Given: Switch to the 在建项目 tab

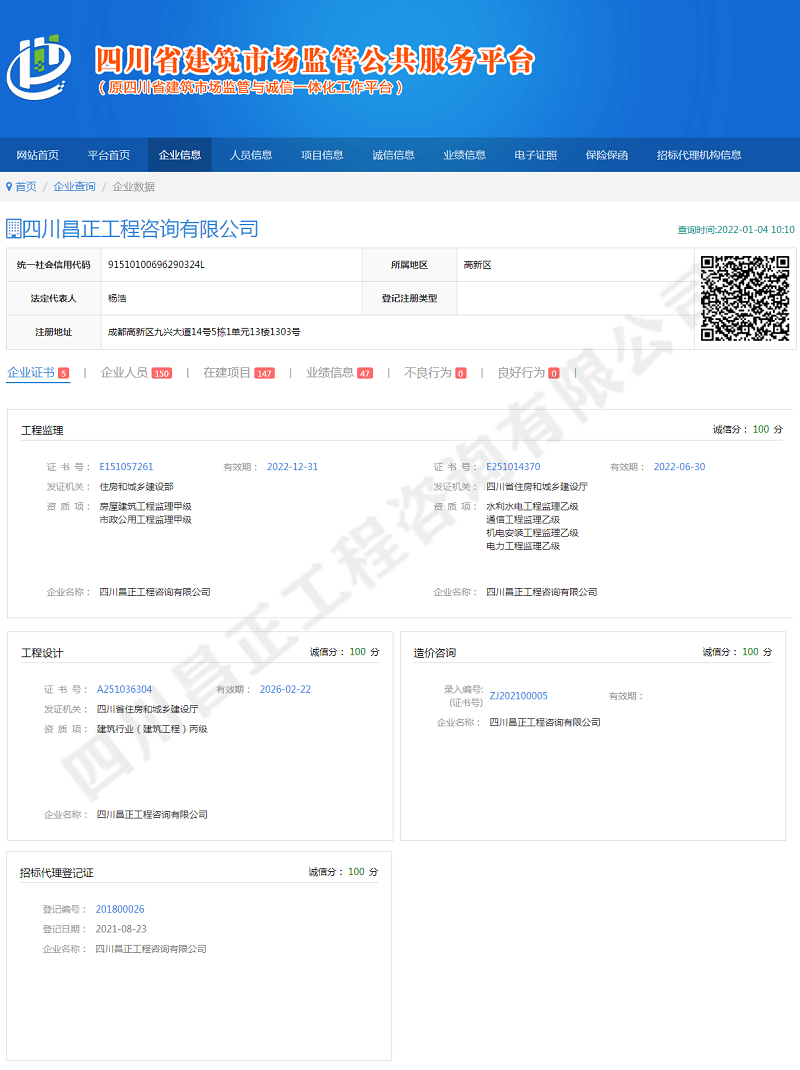Looking at the screenshot, I should click(x=238, y=373).
